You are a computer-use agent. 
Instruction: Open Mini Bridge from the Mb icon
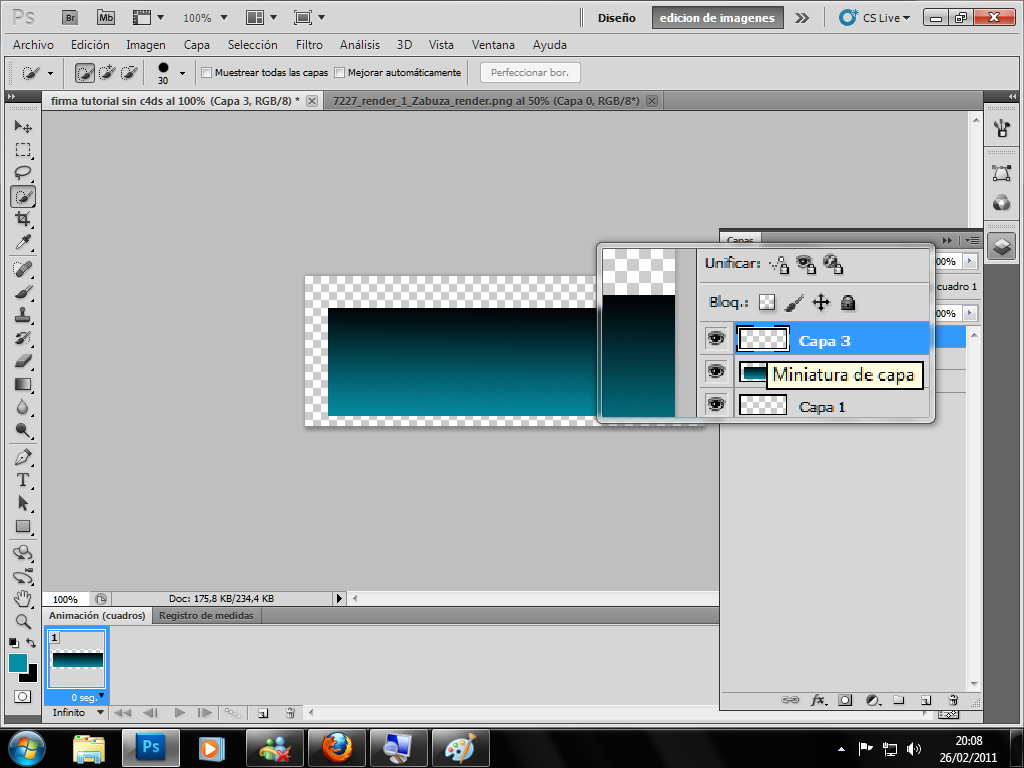click(106, 18)
